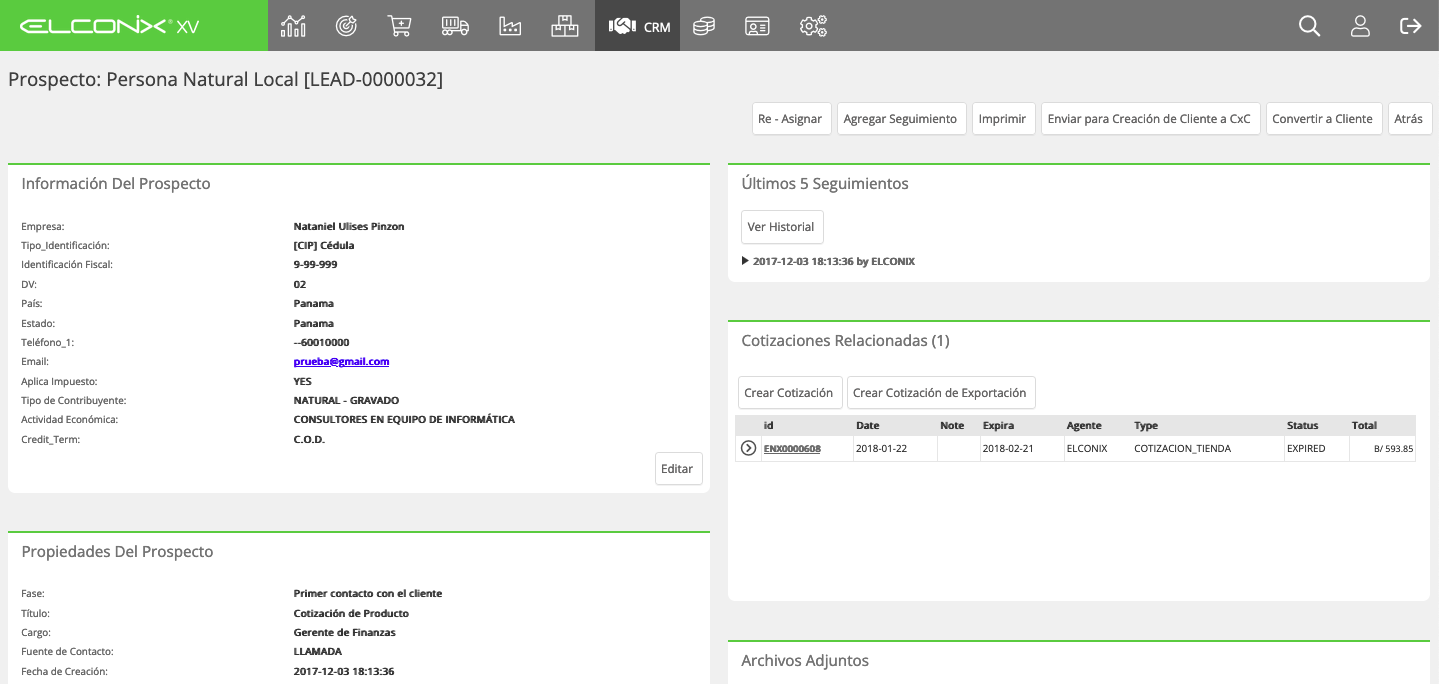Open the ID card contacts icon
This screenshot has width=1439, height=684.
(757, 26)
